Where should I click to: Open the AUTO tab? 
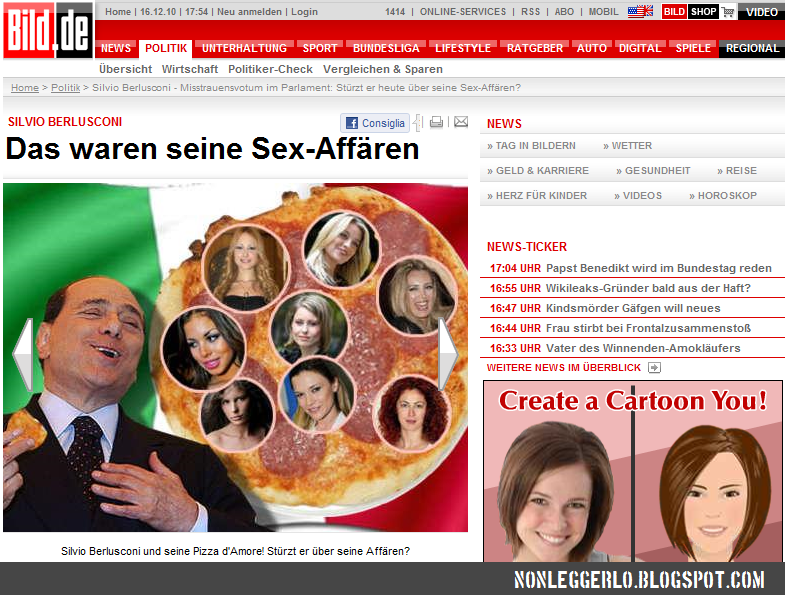coord(591,49)
